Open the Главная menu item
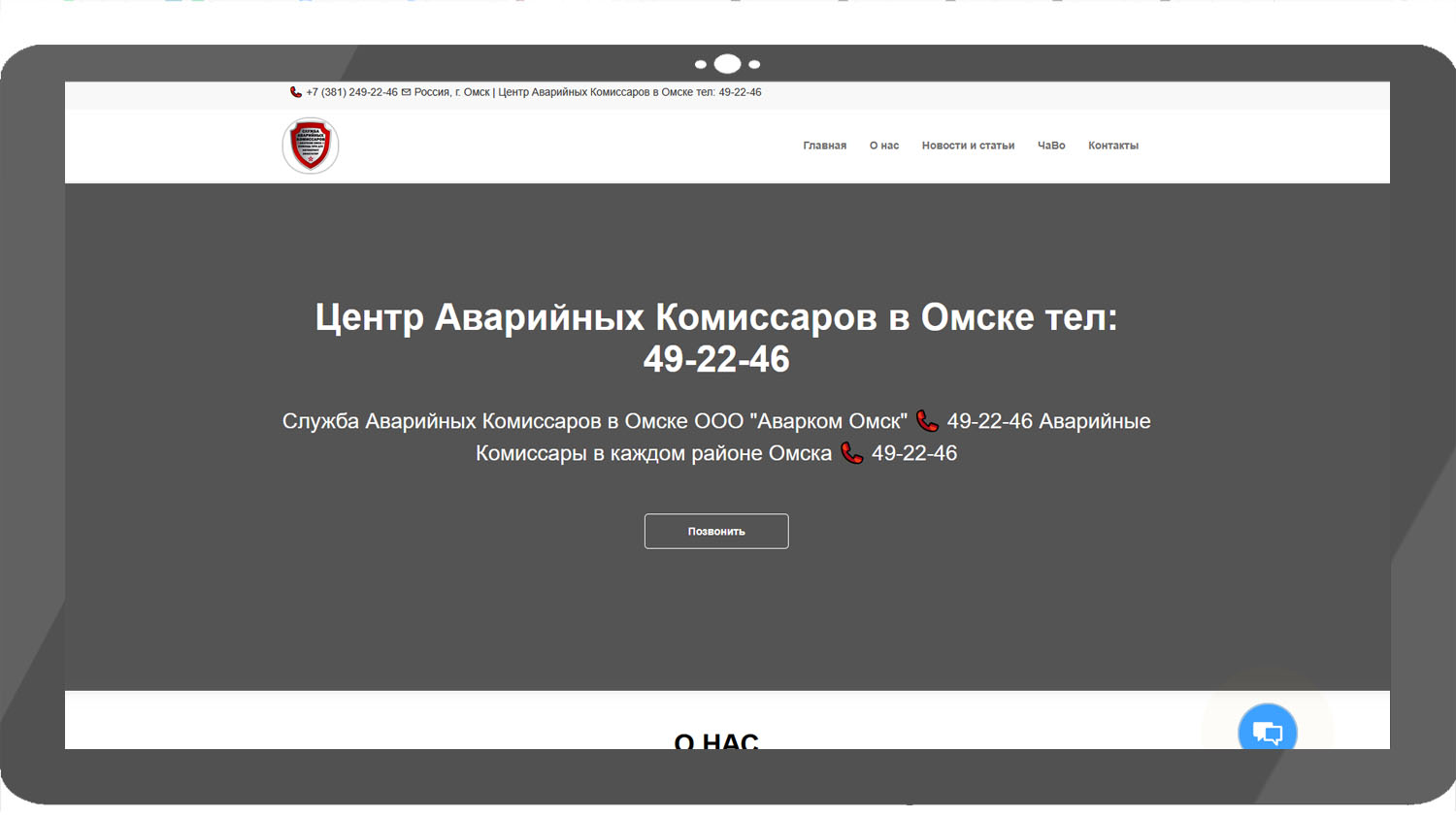 point(824,146)
